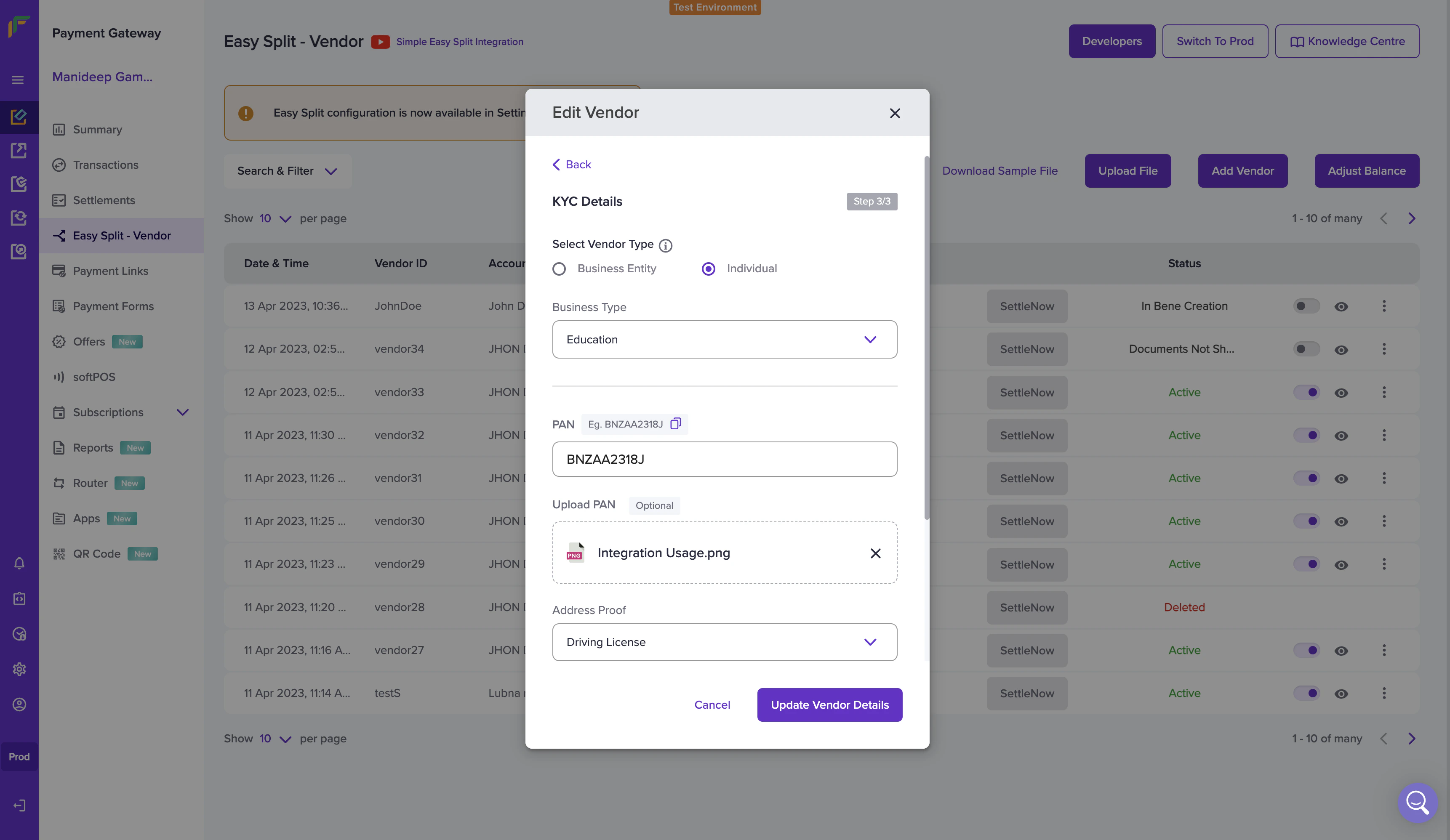
Task: Click the hamburger menu icon
Action: [x=18, y=80]
